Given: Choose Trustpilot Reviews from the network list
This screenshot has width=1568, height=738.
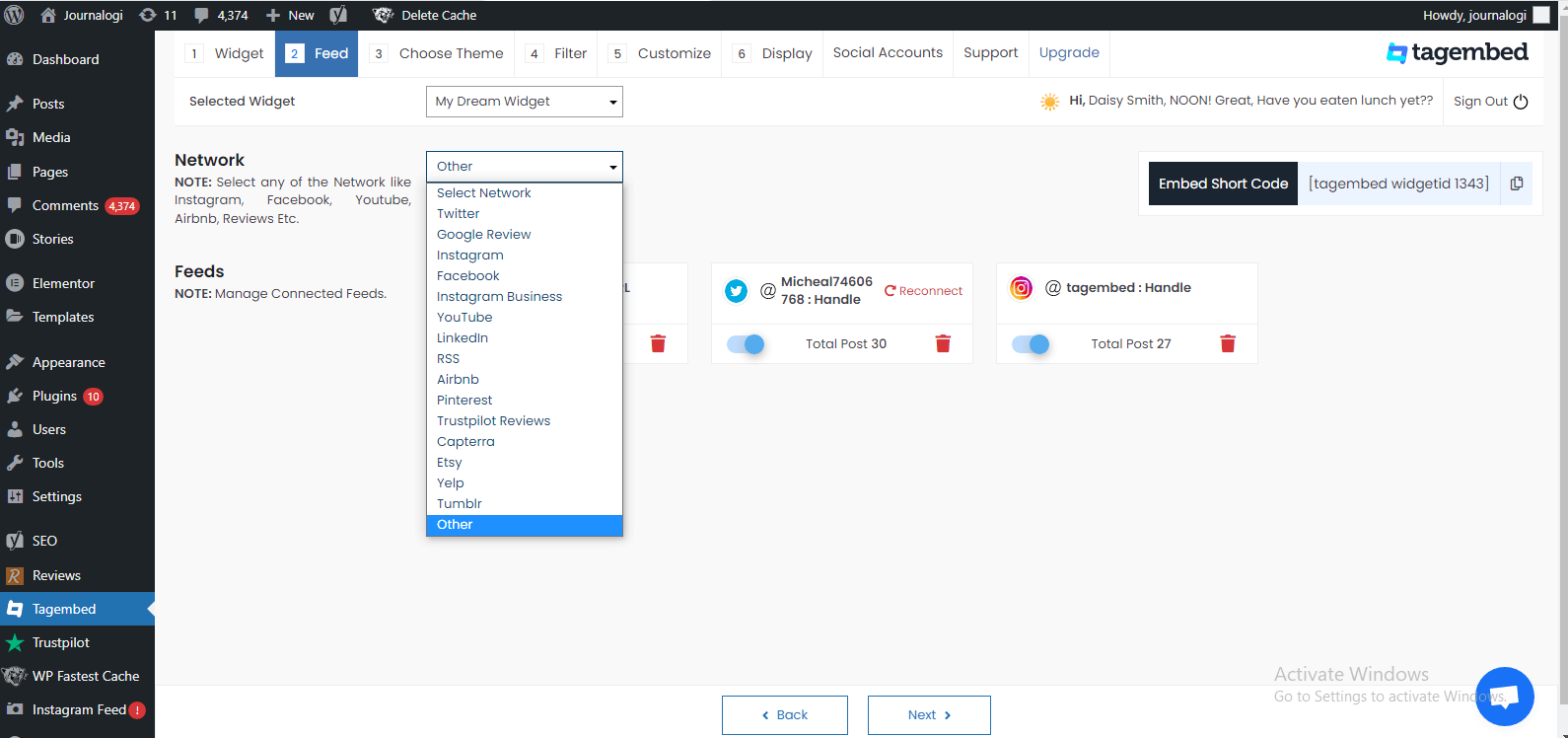Looking at the screenshot, I should click(x=525, y=421).
